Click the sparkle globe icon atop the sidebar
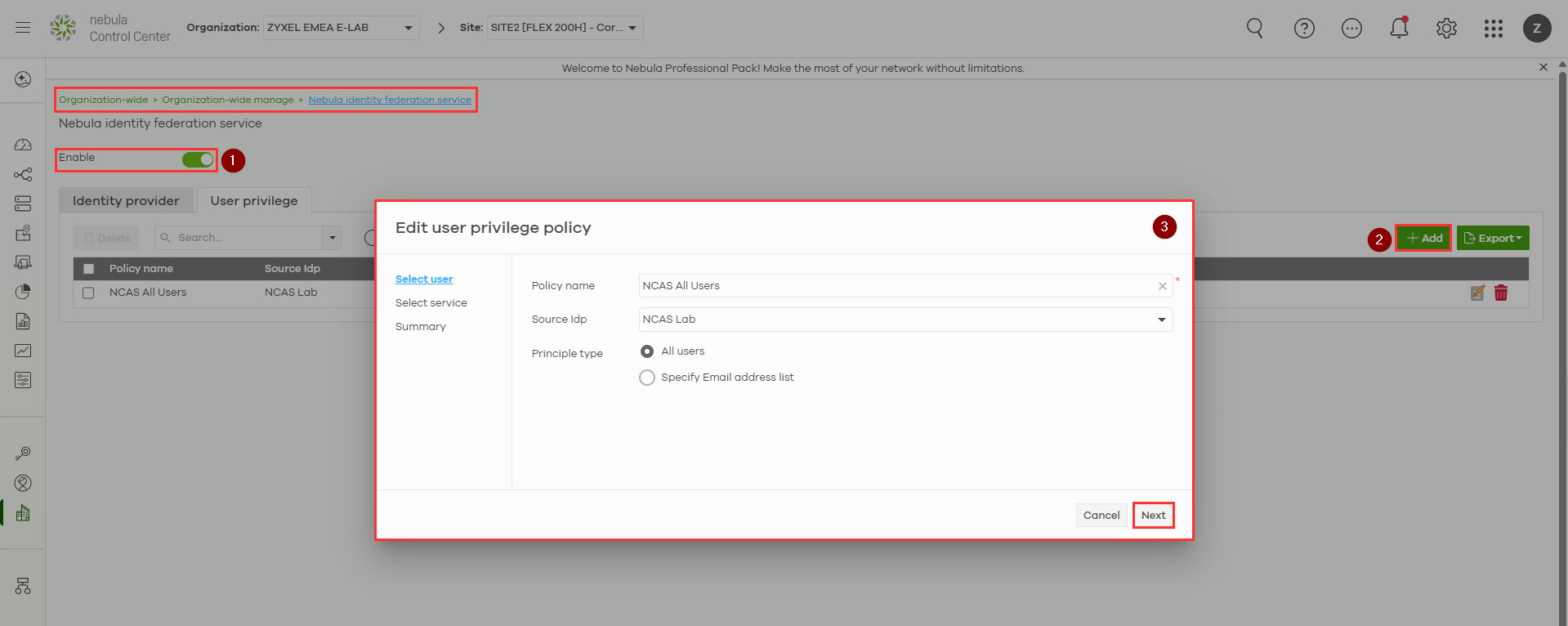Image resolution: width=1568 pixels, height=626 pixels. click(23, 79)
